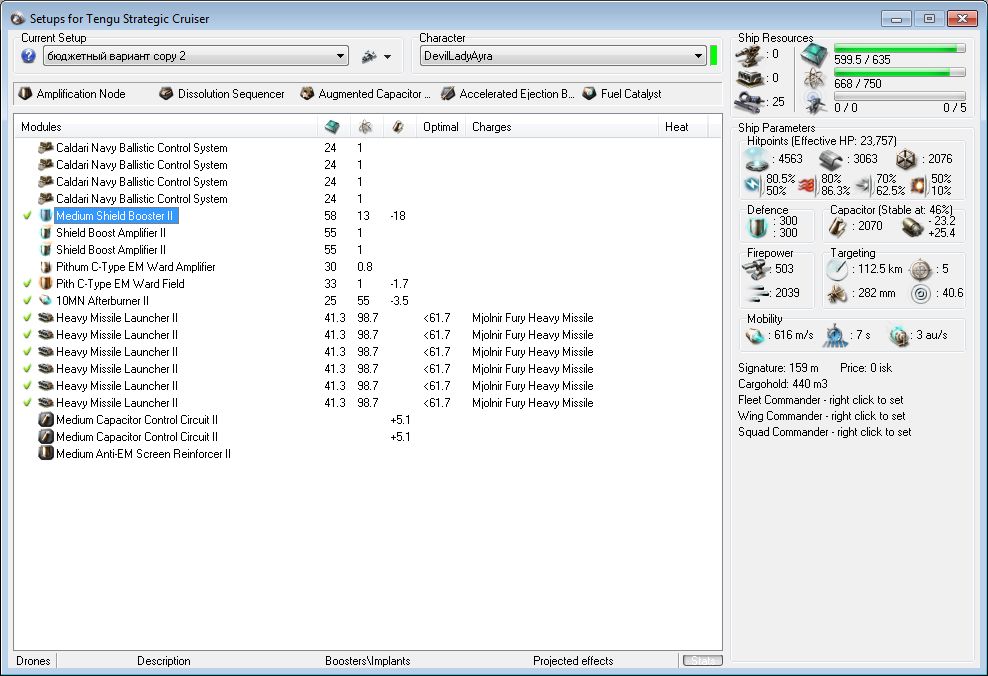Click the powergrid usage bar 668 / 750

tap(900, 72)
